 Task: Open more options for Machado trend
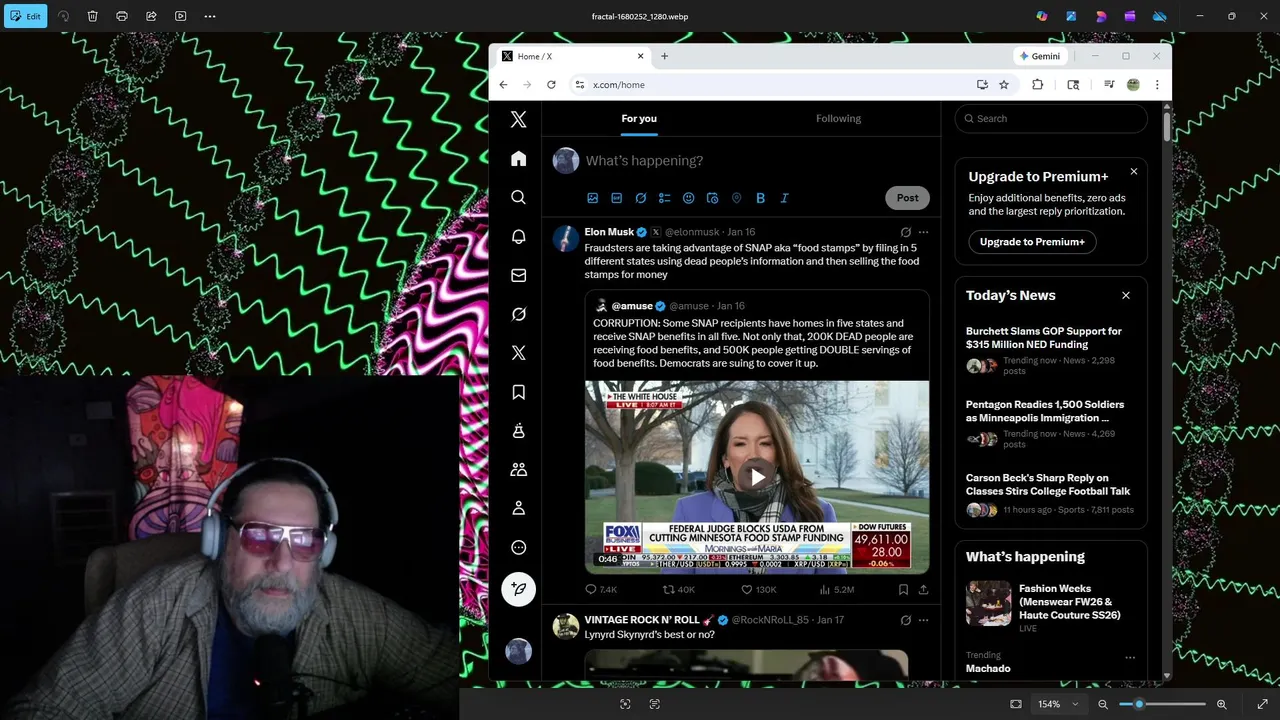(x=1130, y=657)
